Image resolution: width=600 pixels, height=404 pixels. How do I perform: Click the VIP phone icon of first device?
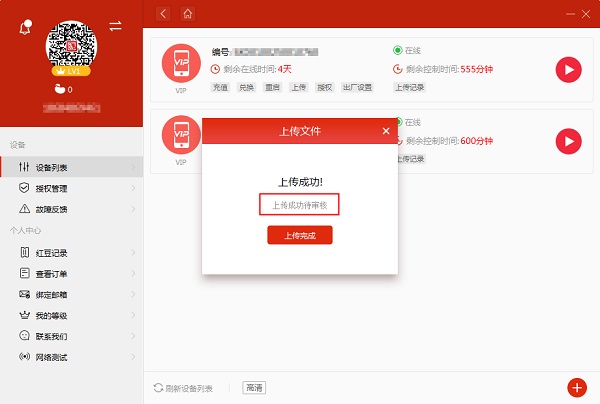click(181, 63)
